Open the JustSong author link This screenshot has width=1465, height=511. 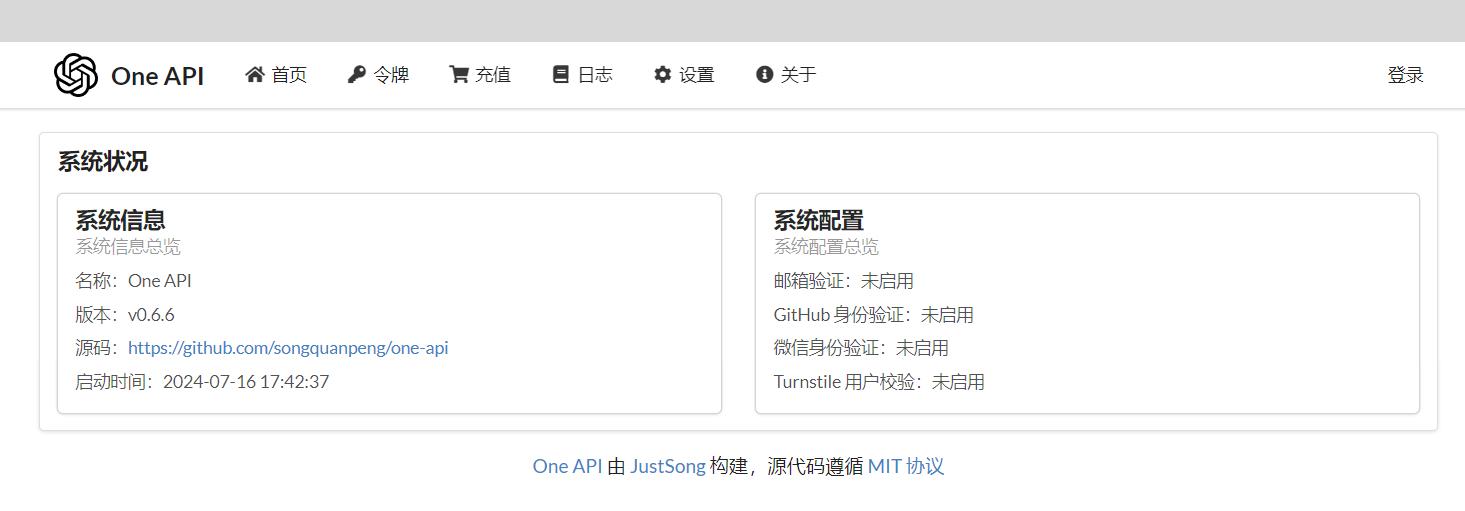point(667,466)
